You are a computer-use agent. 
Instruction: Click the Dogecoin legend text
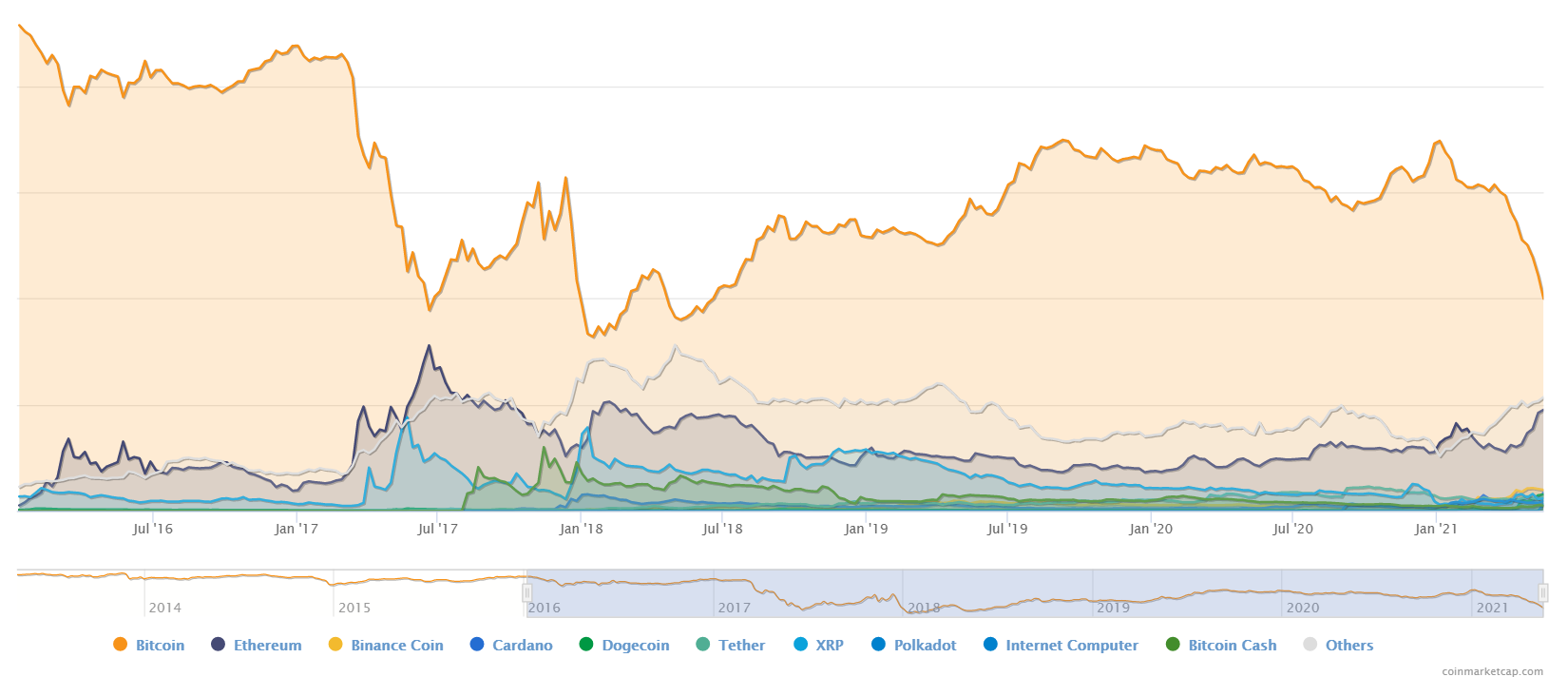635,645
